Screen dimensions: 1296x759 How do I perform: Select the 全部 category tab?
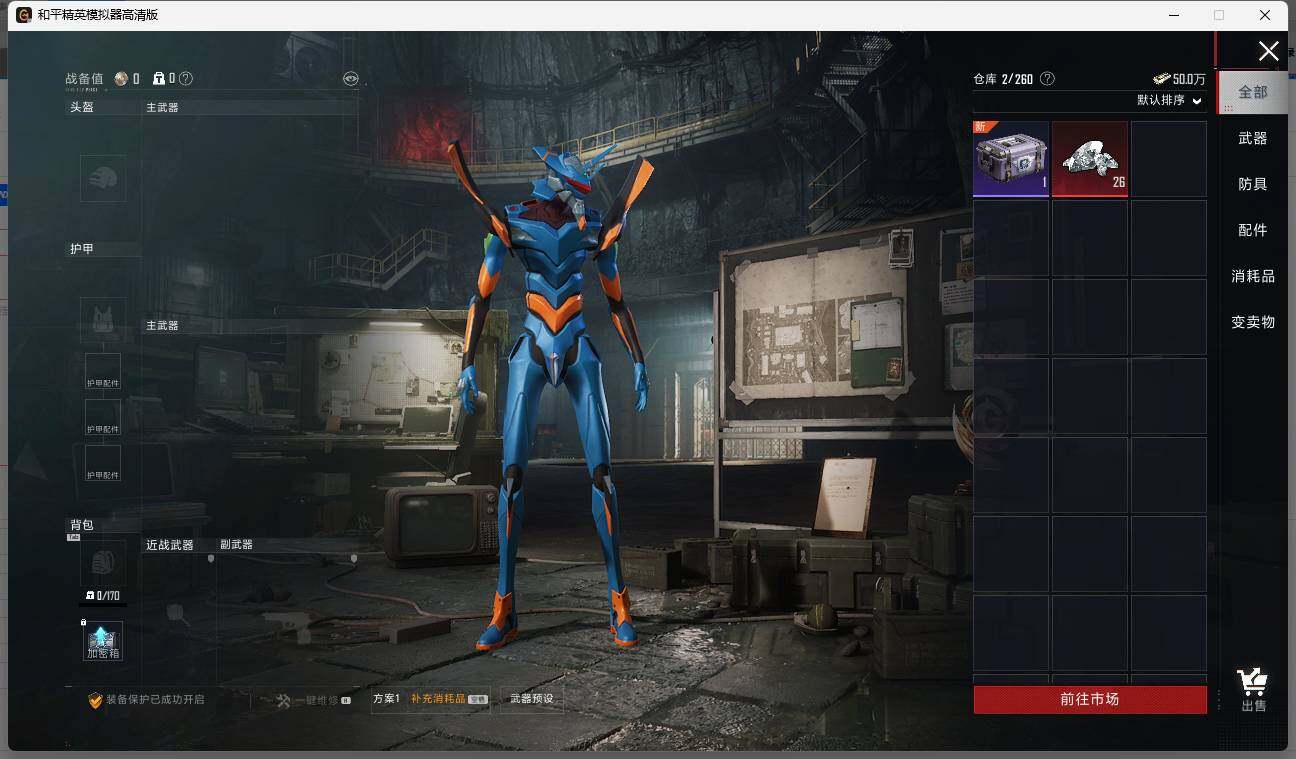click(1253, 92)
